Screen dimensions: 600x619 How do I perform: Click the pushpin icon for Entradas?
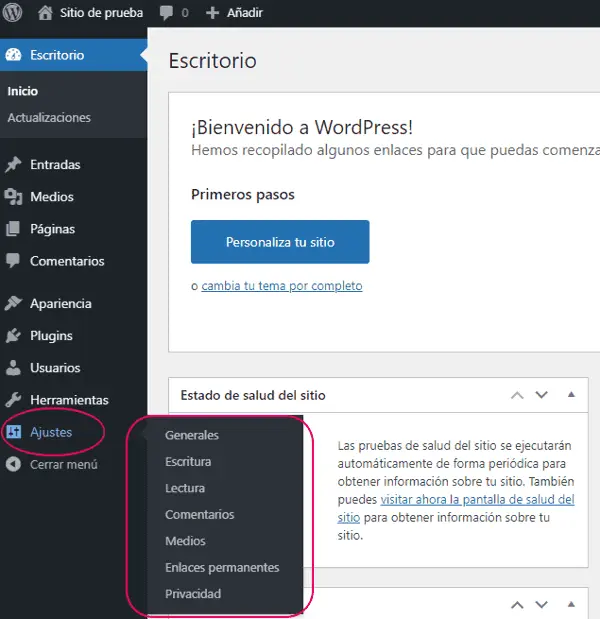(13, 165)
